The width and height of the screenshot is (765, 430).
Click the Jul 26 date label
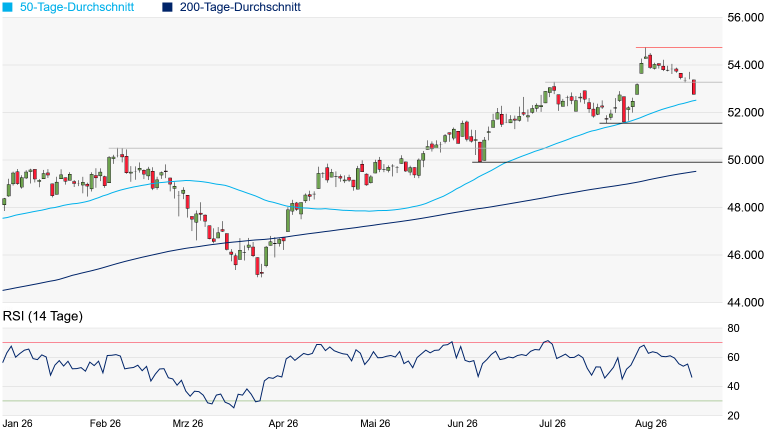pyautogui.click(x=552, y=423)
